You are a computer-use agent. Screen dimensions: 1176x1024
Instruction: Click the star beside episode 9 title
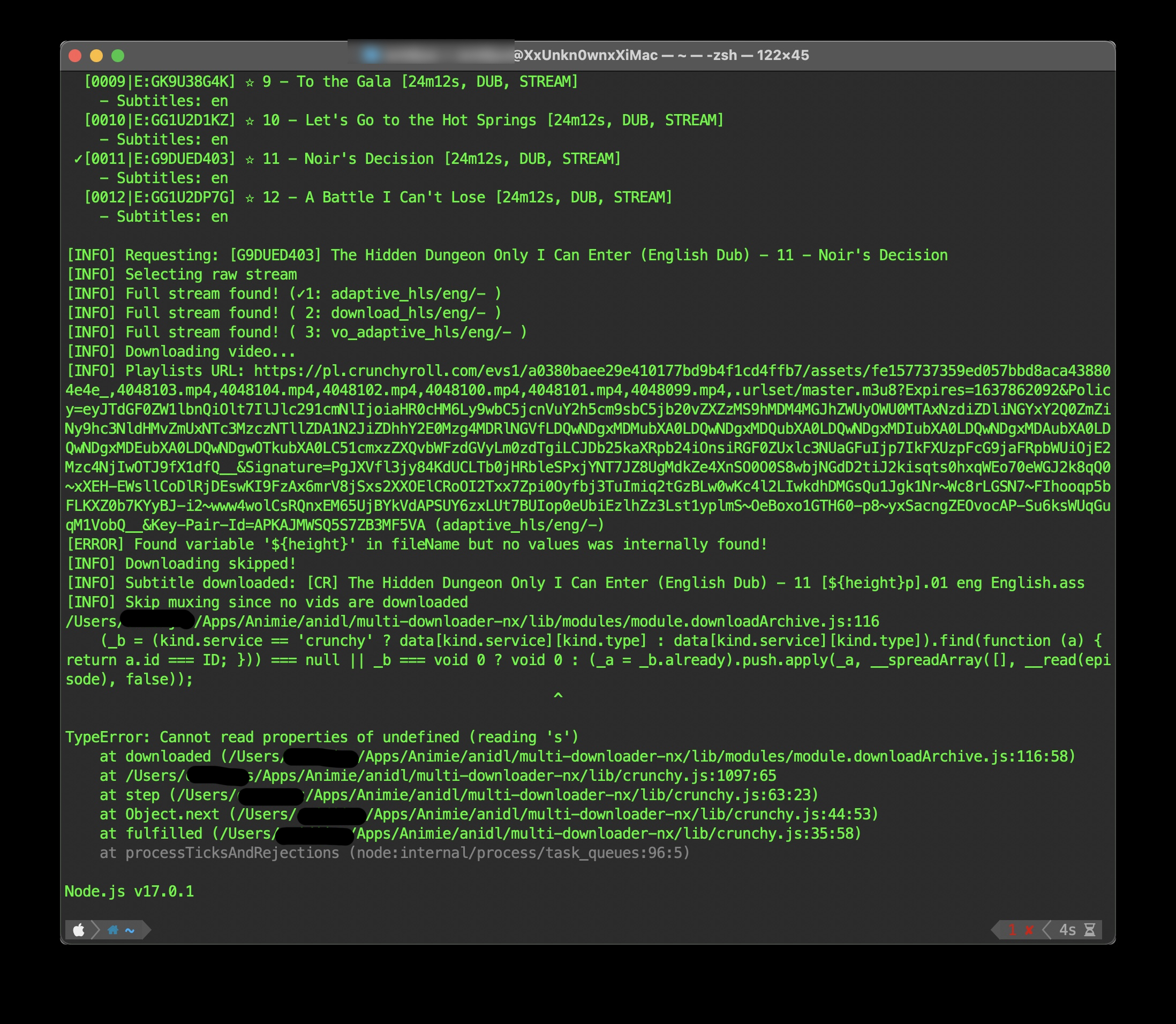(x=250, y=82)
